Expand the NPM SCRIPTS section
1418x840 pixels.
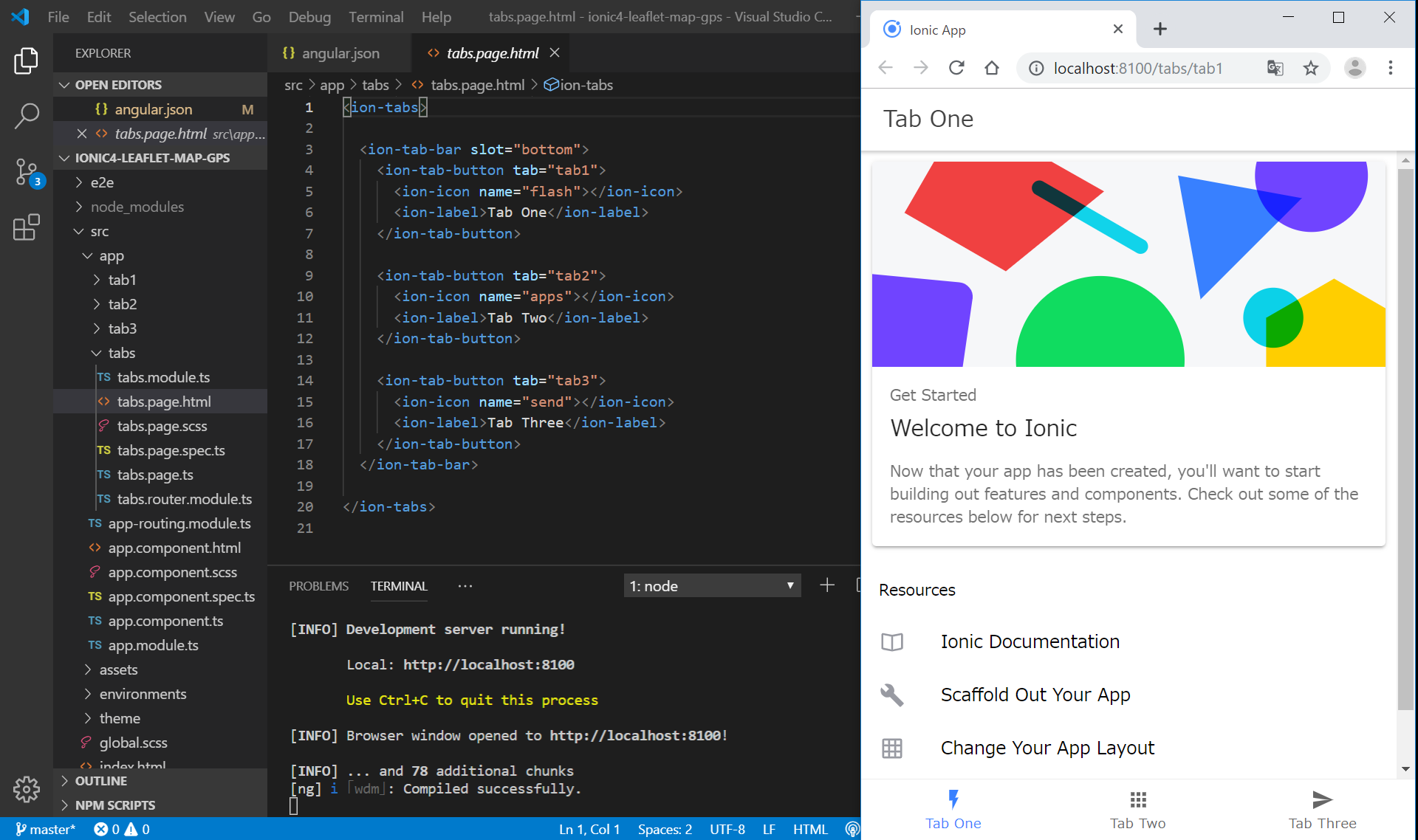click(x=115, y=805)
